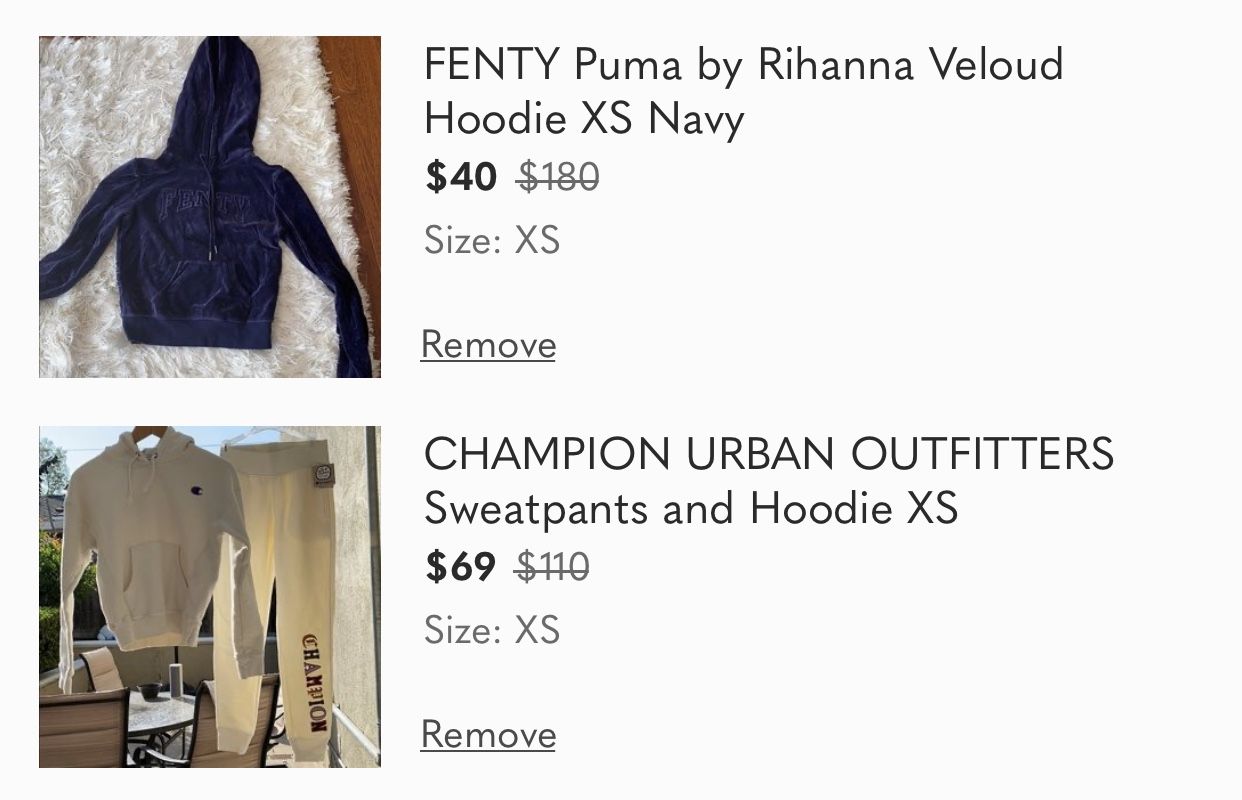1242x800 pixels.
Task: Click the crossed-out $110 original price
Action: 552,567
